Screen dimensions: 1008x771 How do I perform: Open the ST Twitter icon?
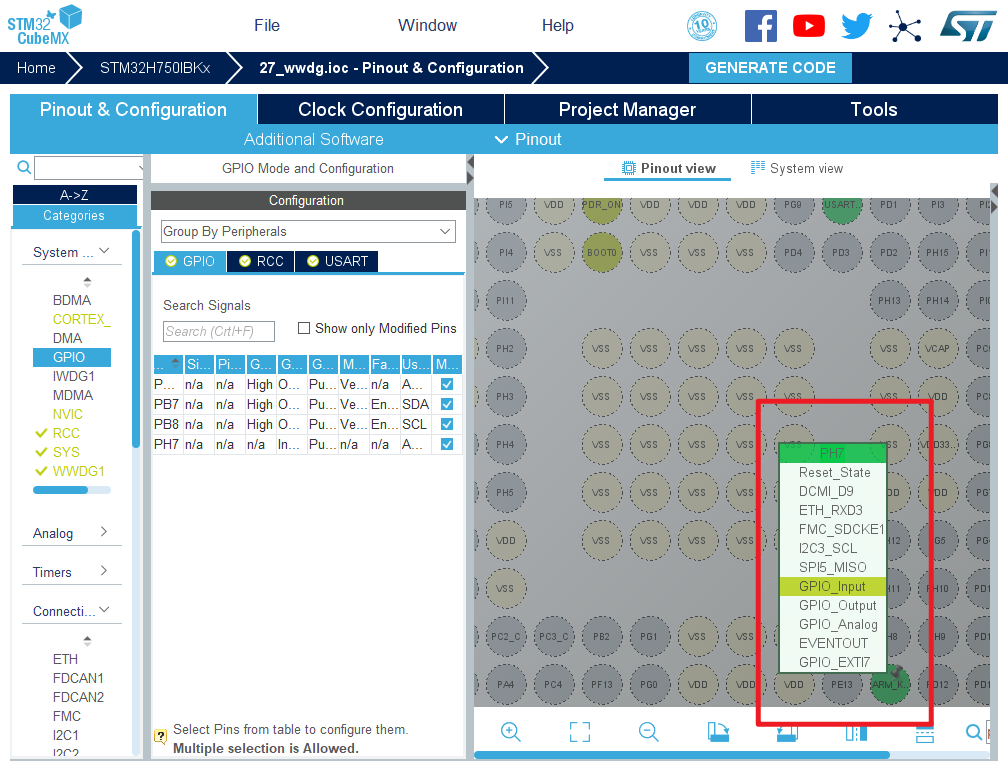pos(856,26)
